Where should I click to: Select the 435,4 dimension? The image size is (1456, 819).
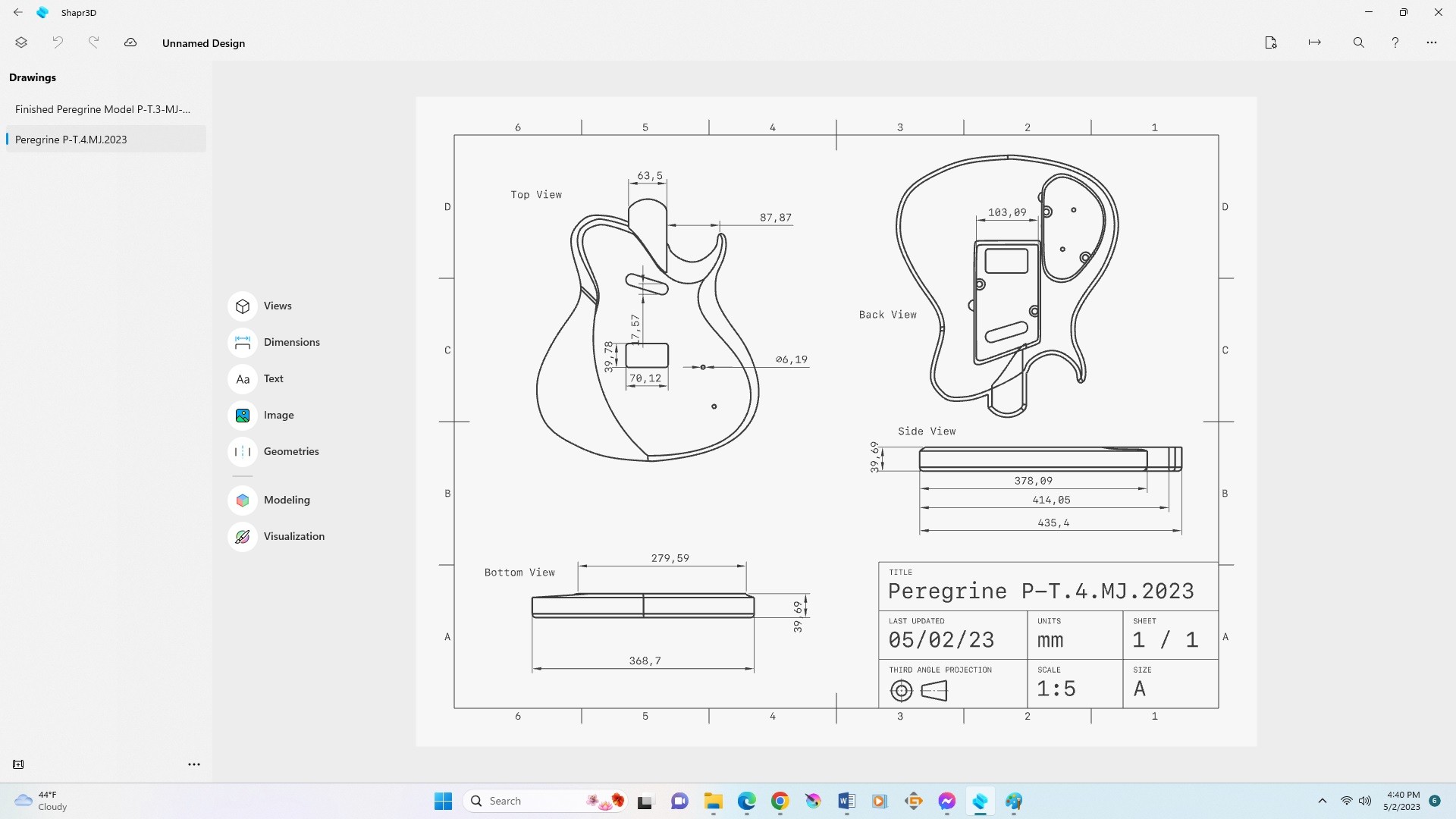(1053, 523)
